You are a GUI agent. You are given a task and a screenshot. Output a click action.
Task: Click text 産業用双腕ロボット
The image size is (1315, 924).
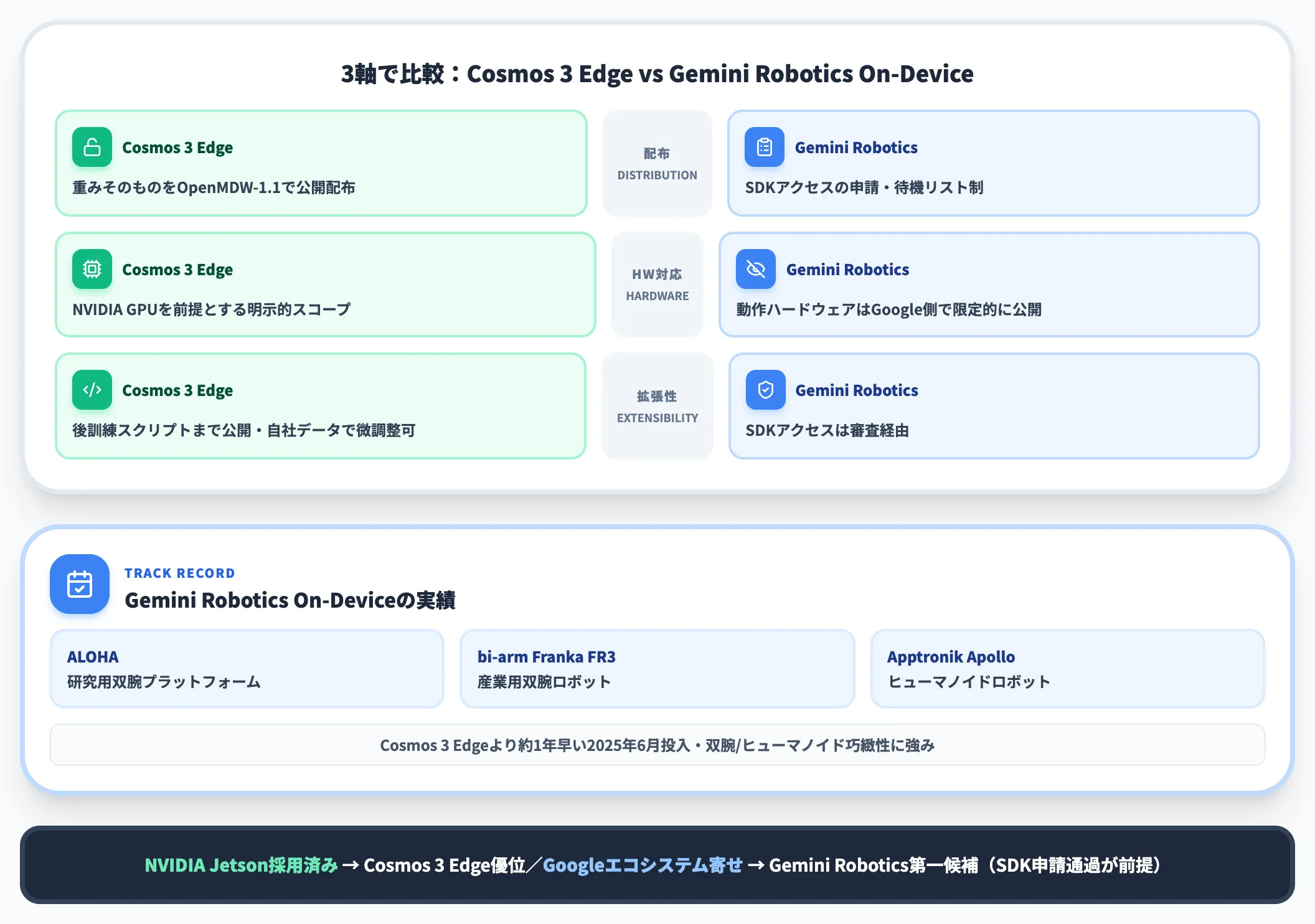tap(544, 682)
